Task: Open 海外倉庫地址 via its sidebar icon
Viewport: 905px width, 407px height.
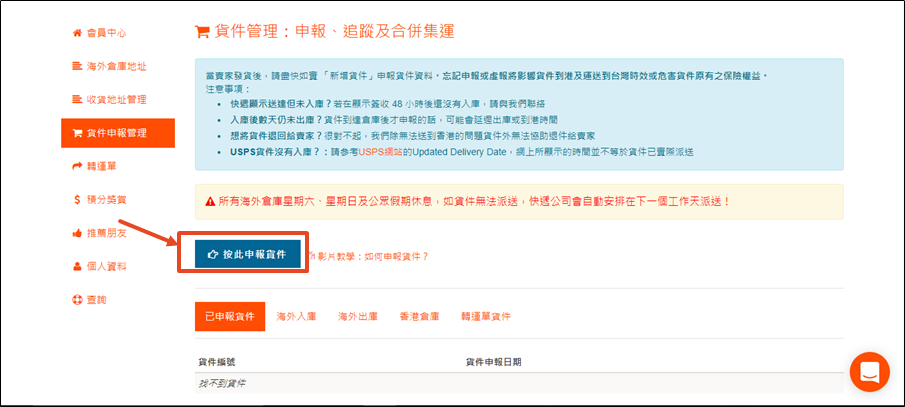Action: coord(77,66)
